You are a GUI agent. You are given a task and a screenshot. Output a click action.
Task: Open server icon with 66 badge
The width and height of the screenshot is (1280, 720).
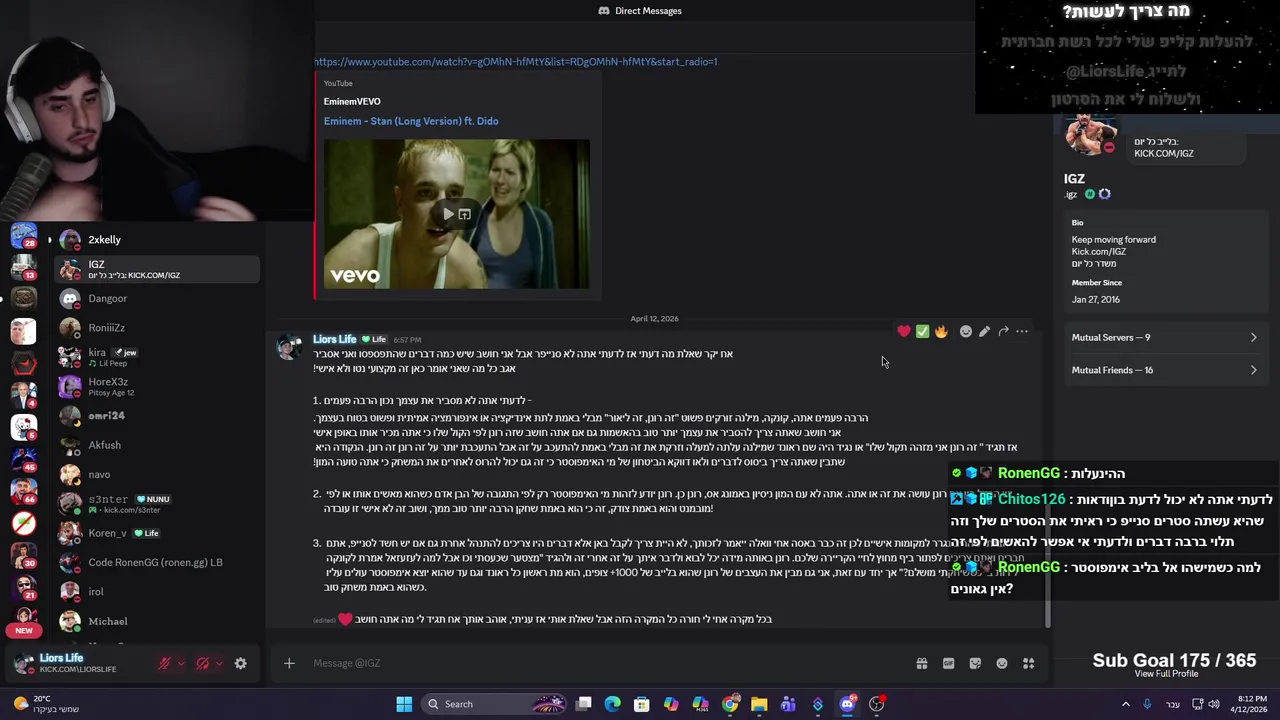pos(24,490)
